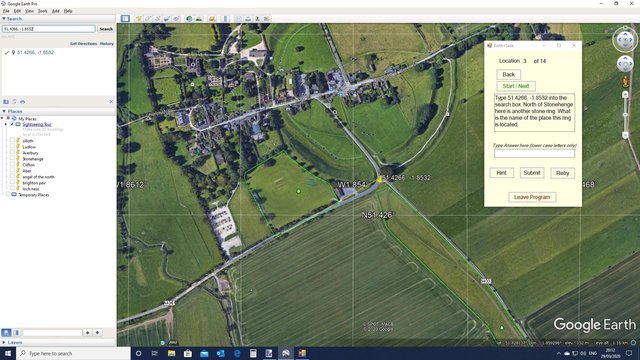This screenshot has width=640, height=360.
Task: Select the Add Image Overlay tool
Action: (x=167, y=19)
